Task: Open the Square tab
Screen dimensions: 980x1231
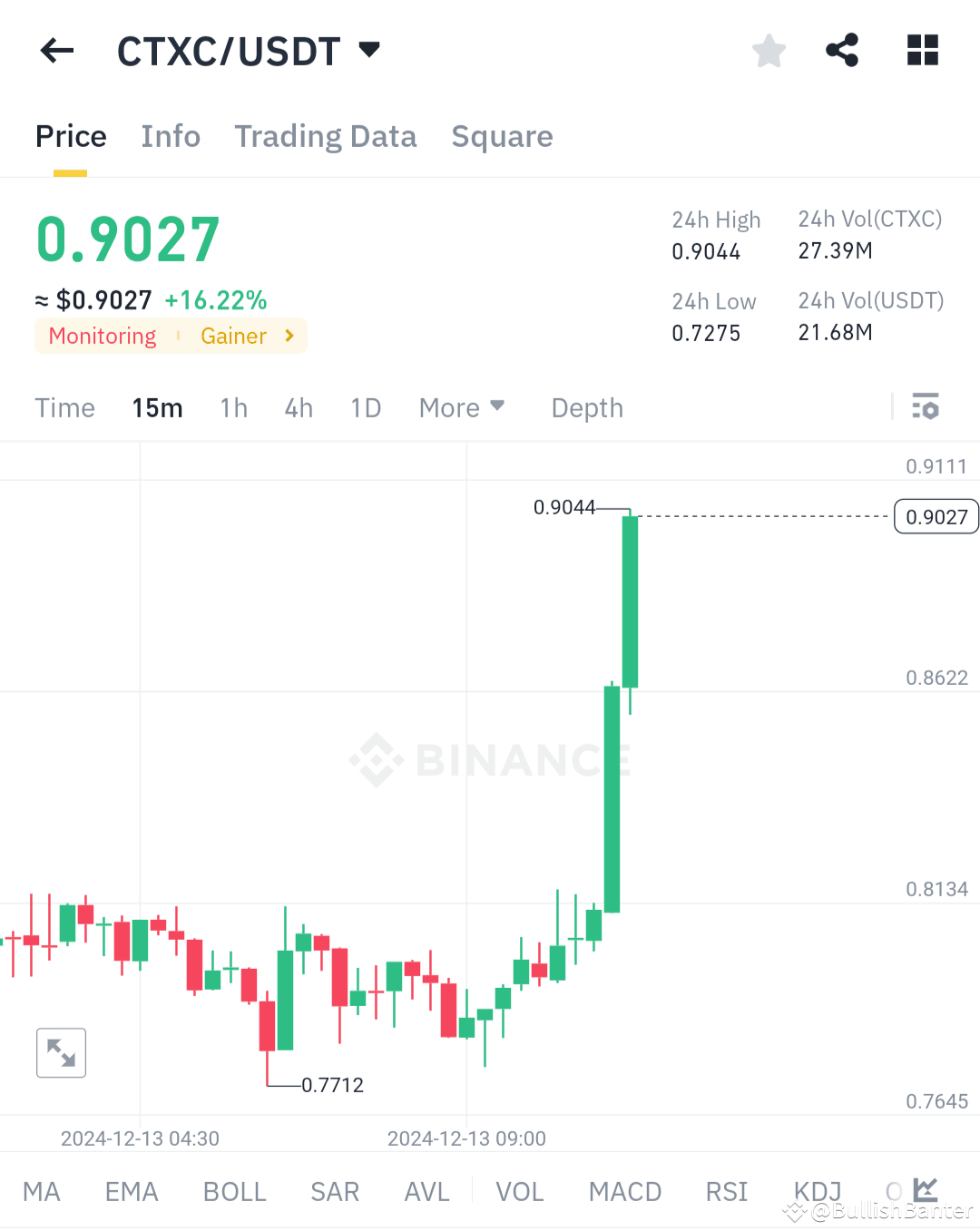Action: coord(502,136)
